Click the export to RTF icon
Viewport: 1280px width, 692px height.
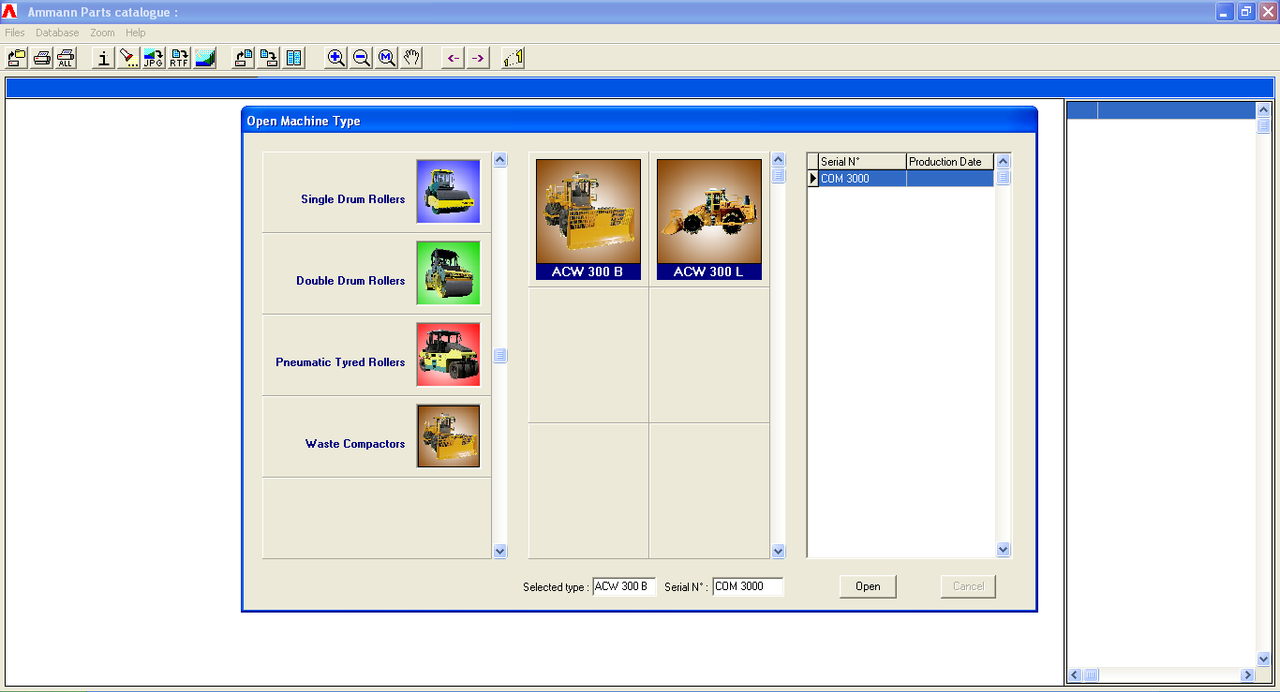(180, 58)
